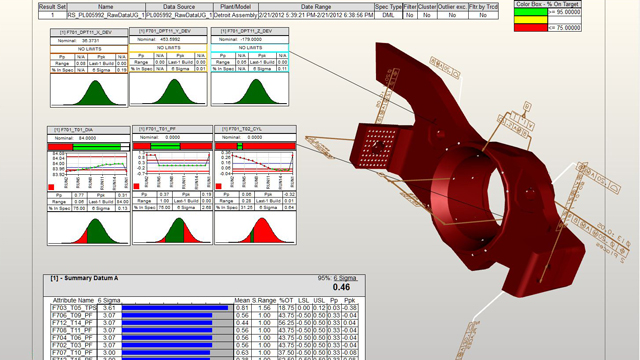Click the F701_DPT11_Z_DEV panel title
This screenshot has height=360, width=640.
[x=250, y=31]
